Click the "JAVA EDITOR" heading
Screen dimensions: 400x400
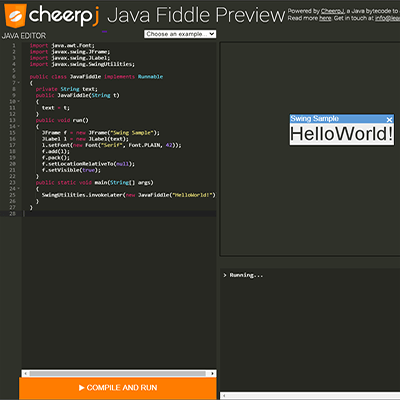[x=24, y=36]
